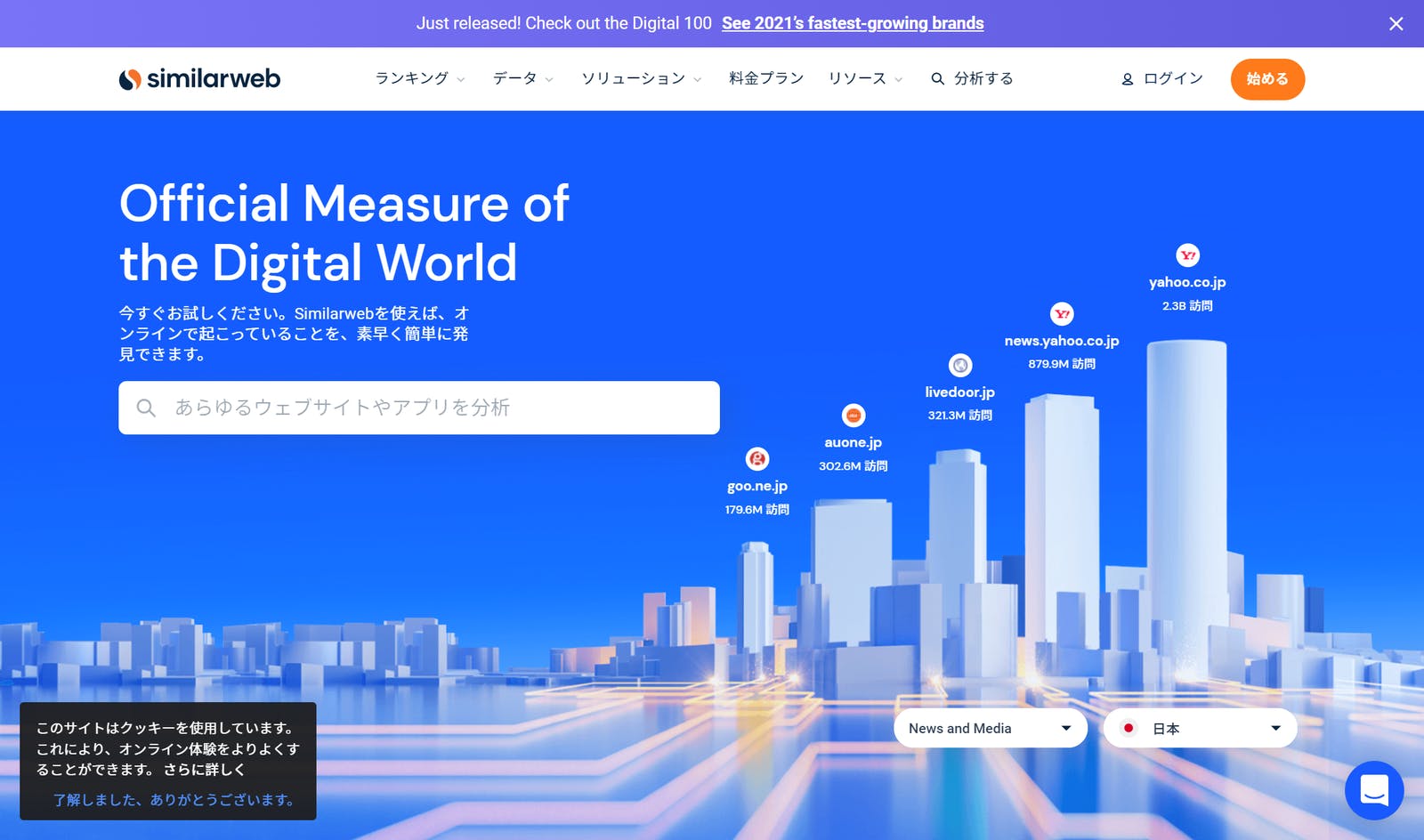Select the livedoor.jp label
Screen dimensions: 1424x840
click(x=960, y=392)
